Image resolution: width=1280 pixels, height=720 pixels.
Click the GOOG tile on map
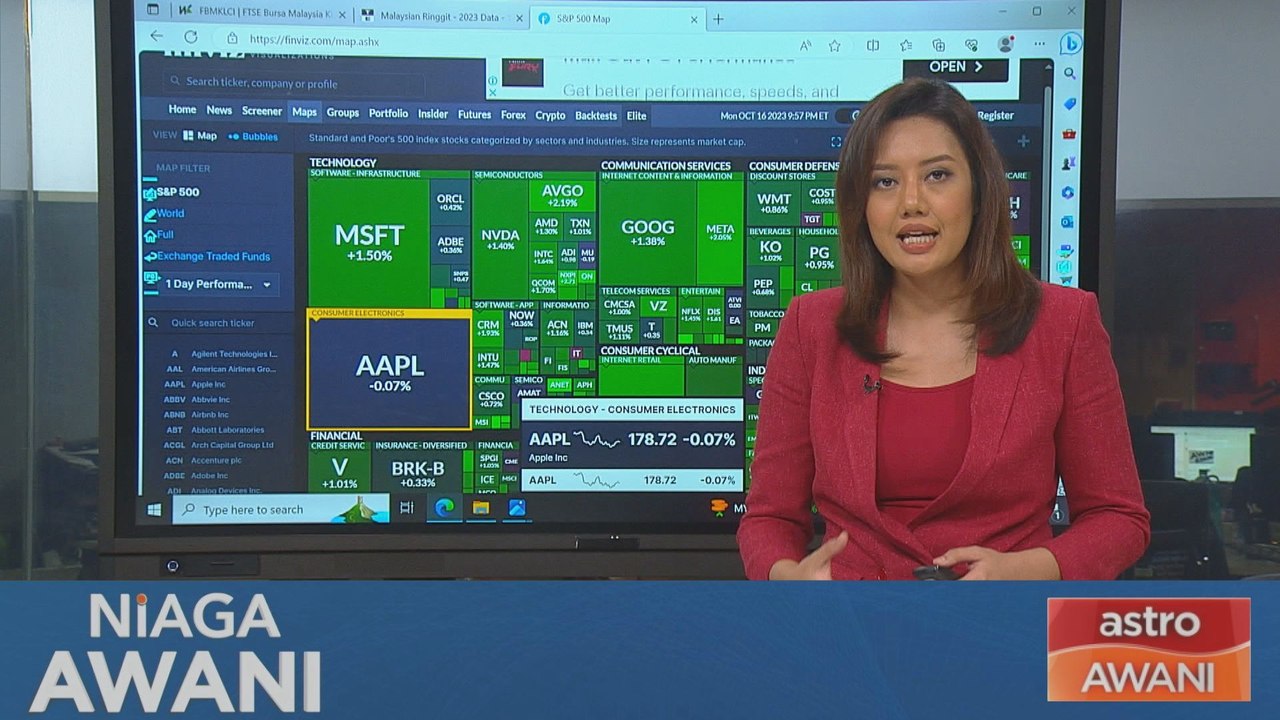tap(647, 232)
